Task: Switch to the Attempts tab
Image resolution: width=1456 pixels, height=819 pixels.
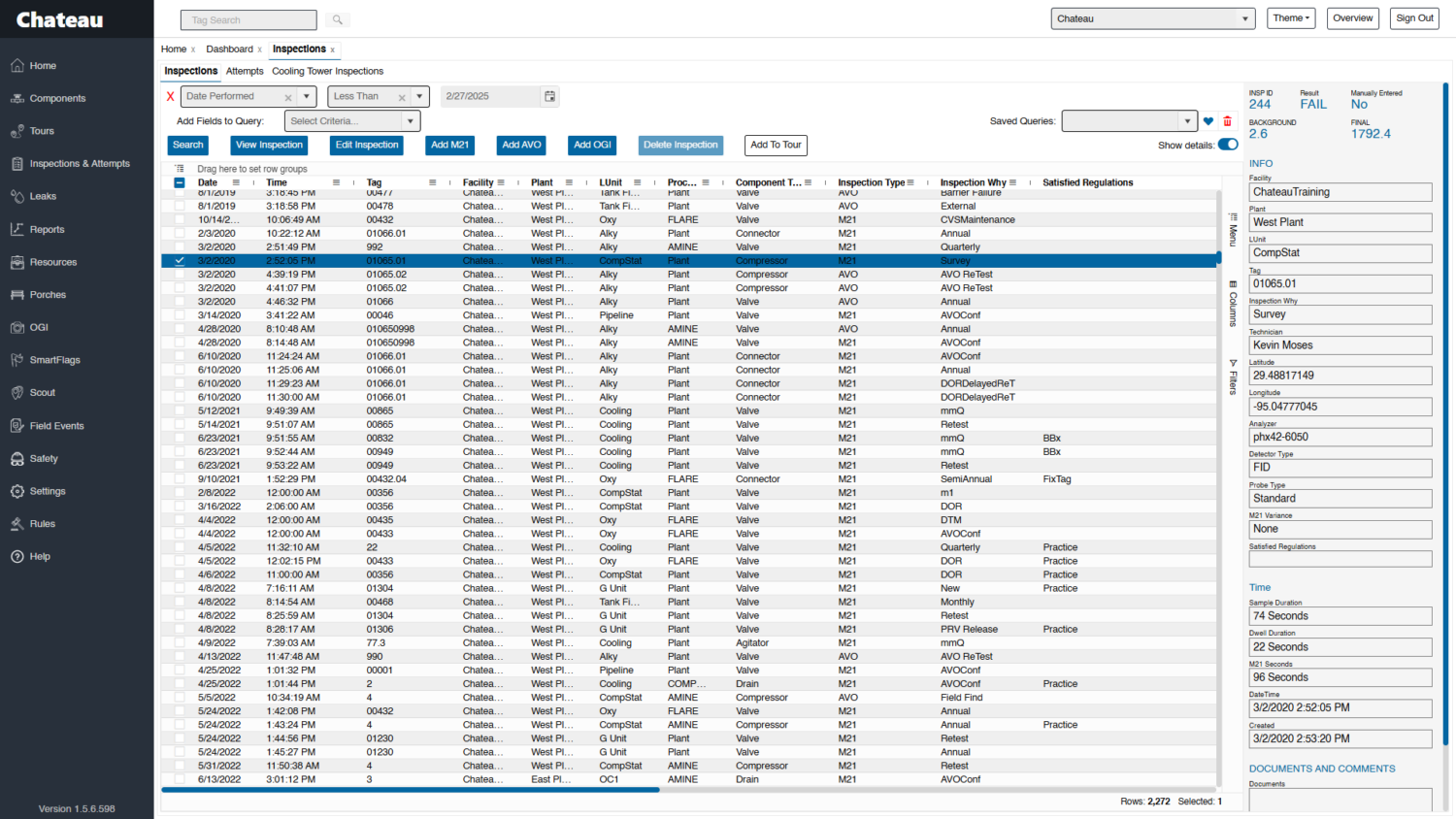Action: point(245,71)
